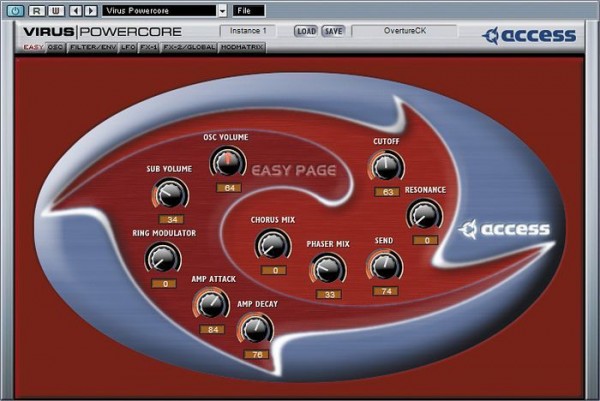Switch to the FILTER/ENV tab
The image size is (600, 401).
click(93, 47)
